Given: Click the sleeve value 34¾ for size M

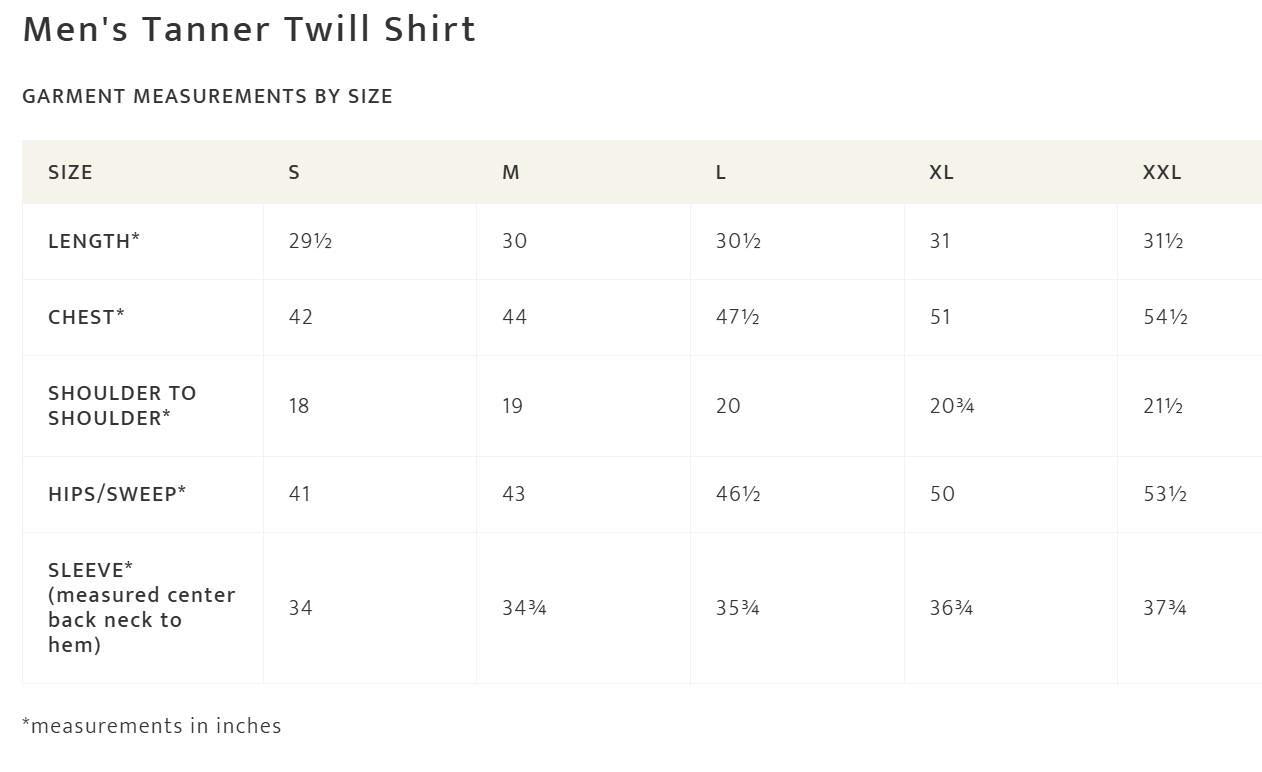Looking at the screenshot, I should pyautogui.click(x=524, y=608).
